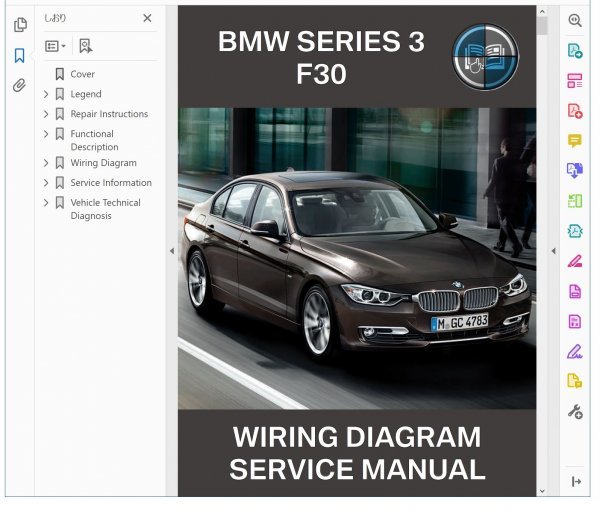Expand the Wiring Diagram bookmark

point(46,163)
